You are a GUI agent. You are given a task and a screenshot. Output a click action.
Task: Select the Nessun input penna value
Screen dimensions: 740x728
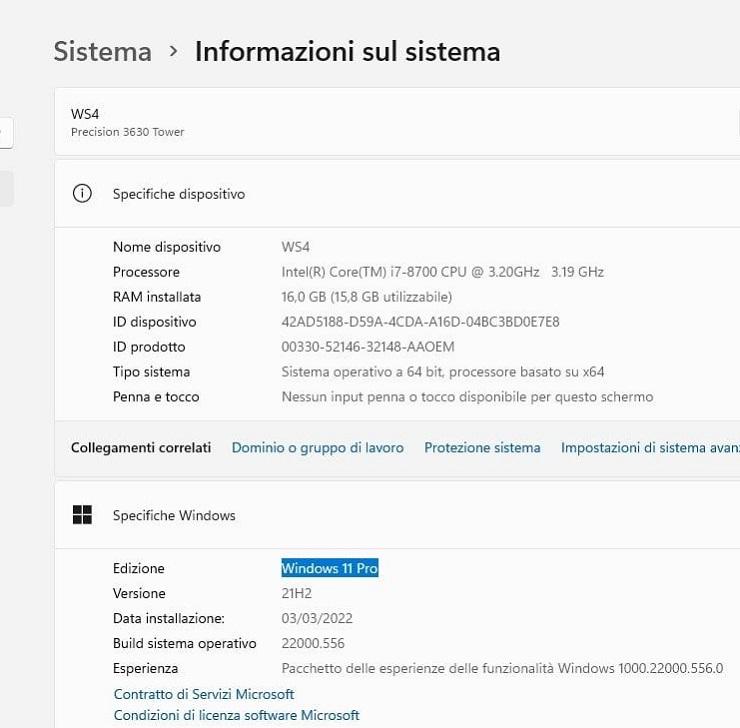[x=467, y=397]
